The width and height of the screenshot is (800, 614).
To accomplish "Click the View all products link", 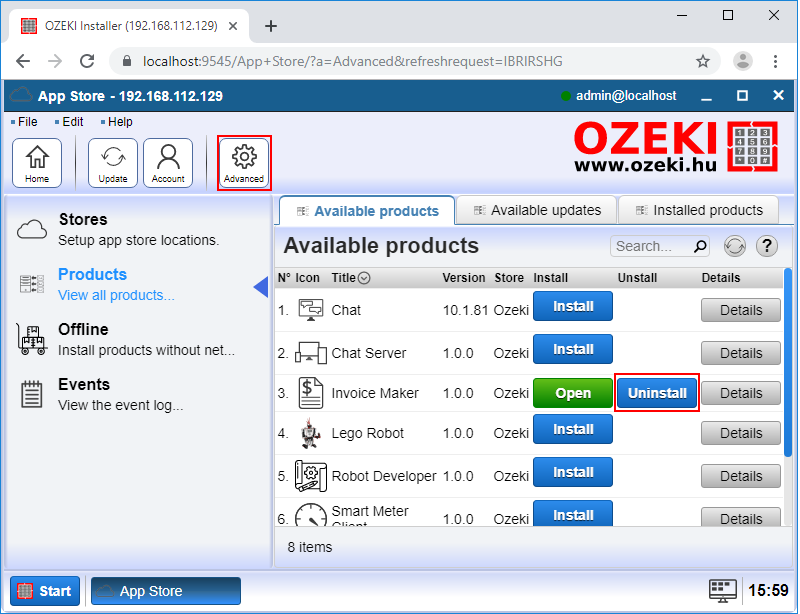I will click(x=116, y=295).
